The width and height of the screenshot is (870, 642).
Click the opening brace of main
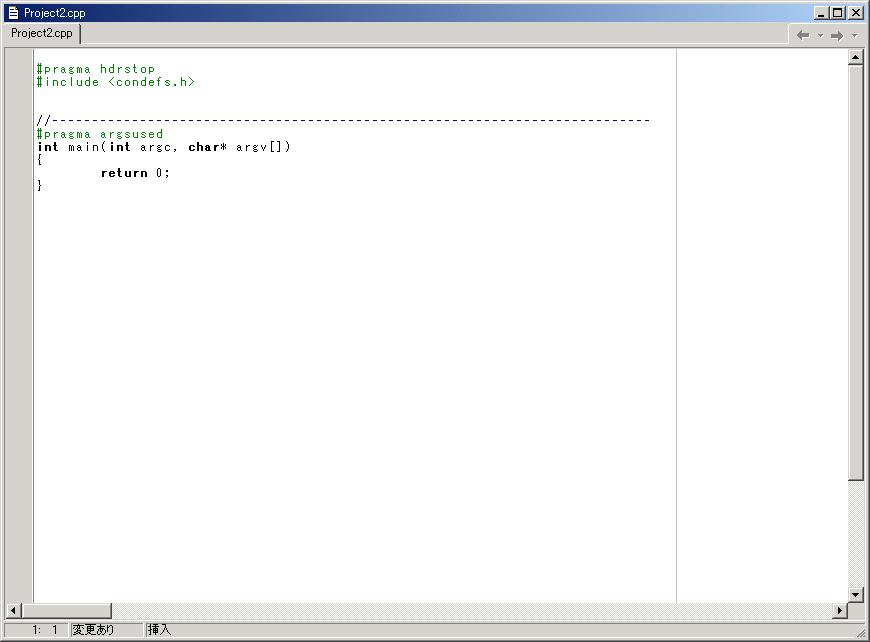[x=39, y=160]
